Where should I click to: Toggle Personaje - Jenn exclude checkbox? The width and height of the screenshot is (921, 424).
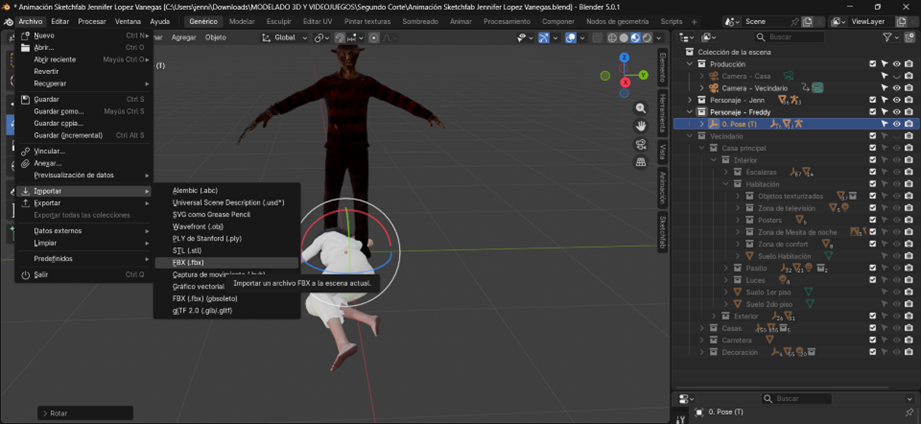point(872,100)
